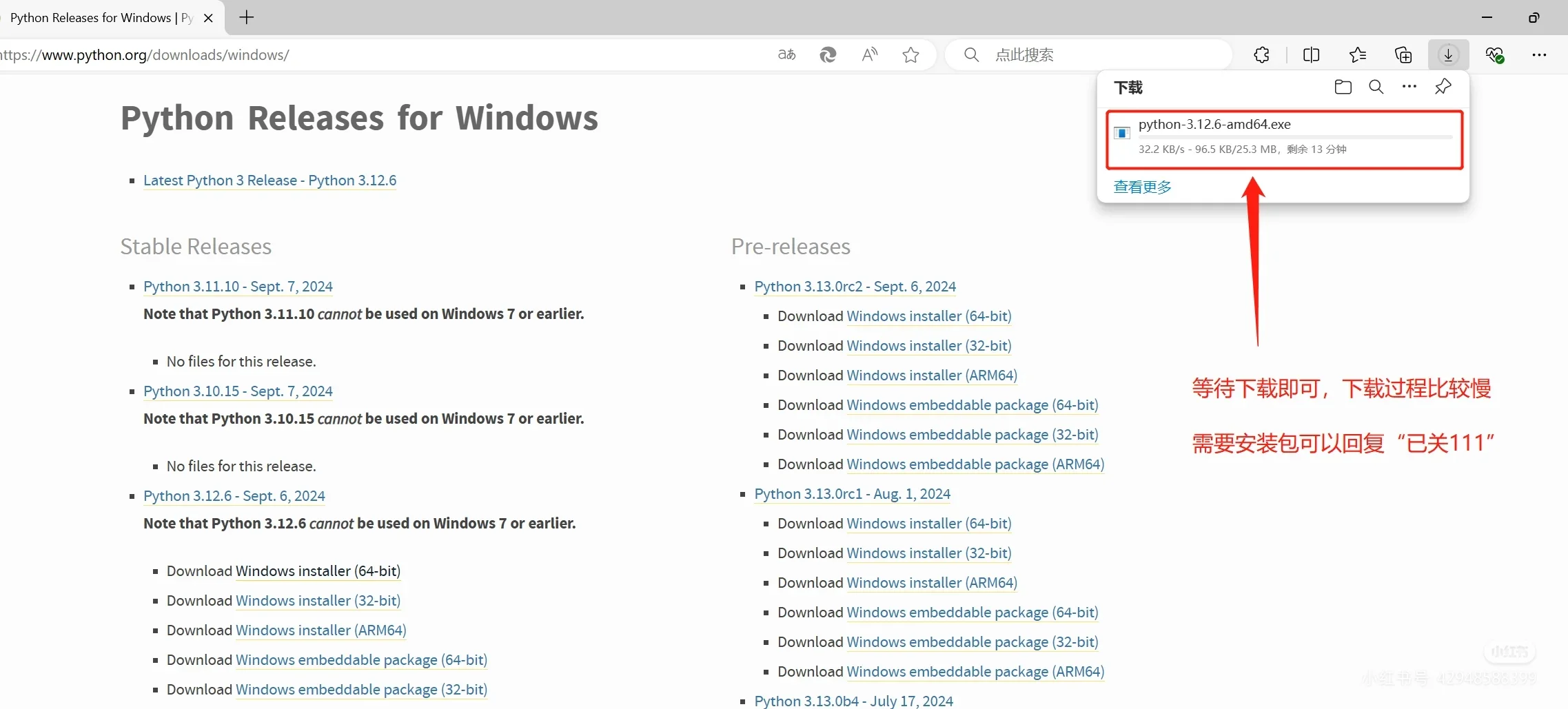The image size is (1568, 709).
Task: Open the Favorites list icon in the toolbar
Action: [x=1358, y=54]
